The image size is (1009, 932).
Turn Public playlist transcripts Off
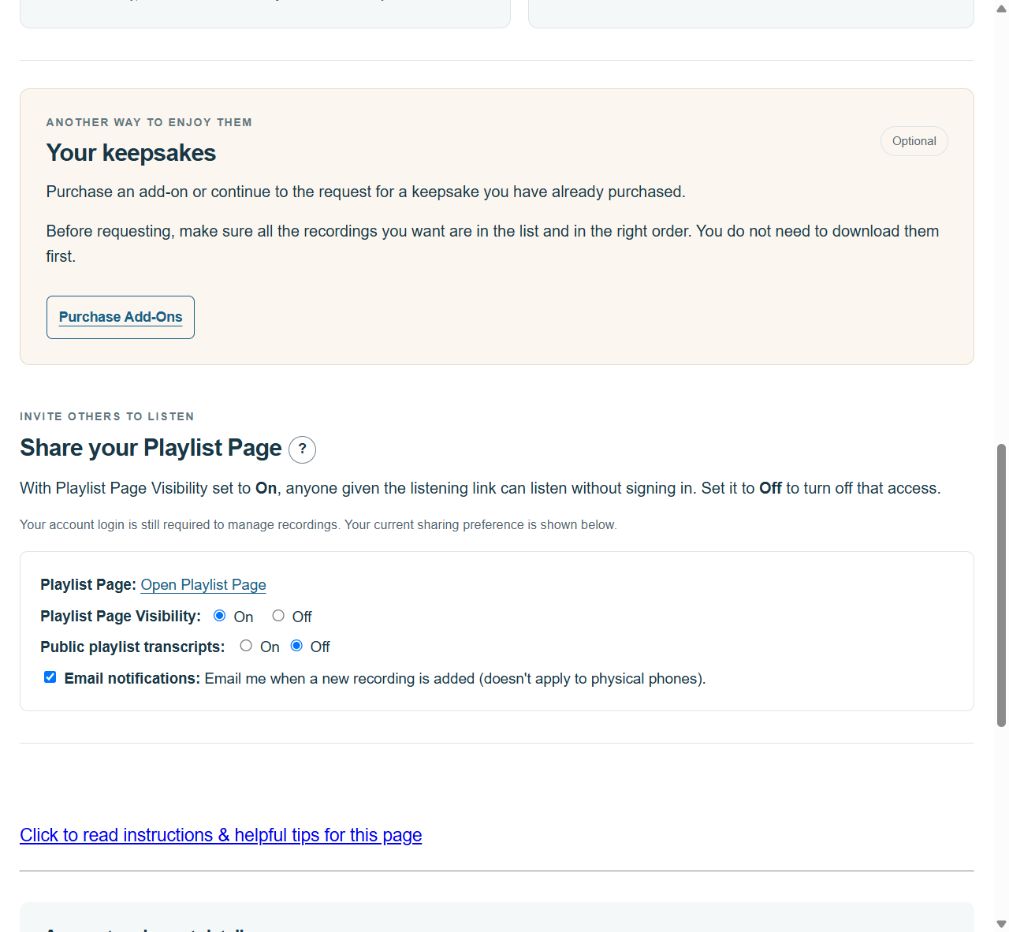point(296,645)
